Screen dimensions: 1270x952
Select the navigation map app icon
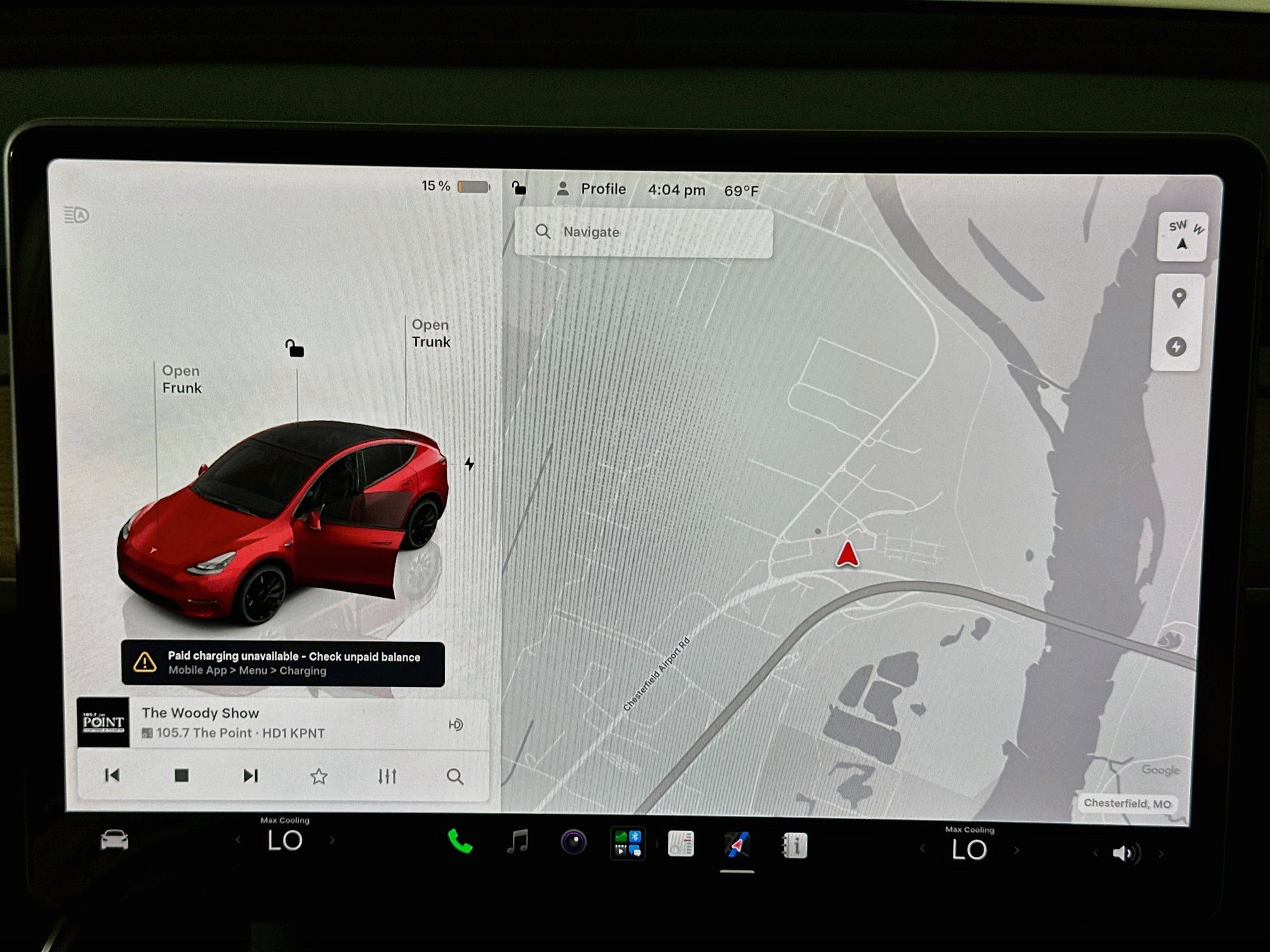pos(737,844)
